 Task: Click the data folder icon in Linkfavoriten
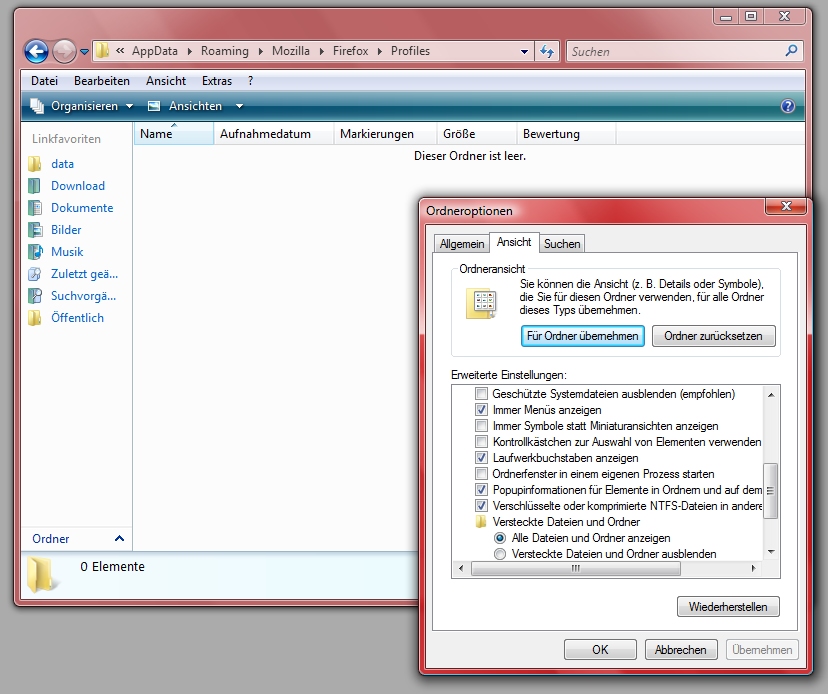(35, 164)
